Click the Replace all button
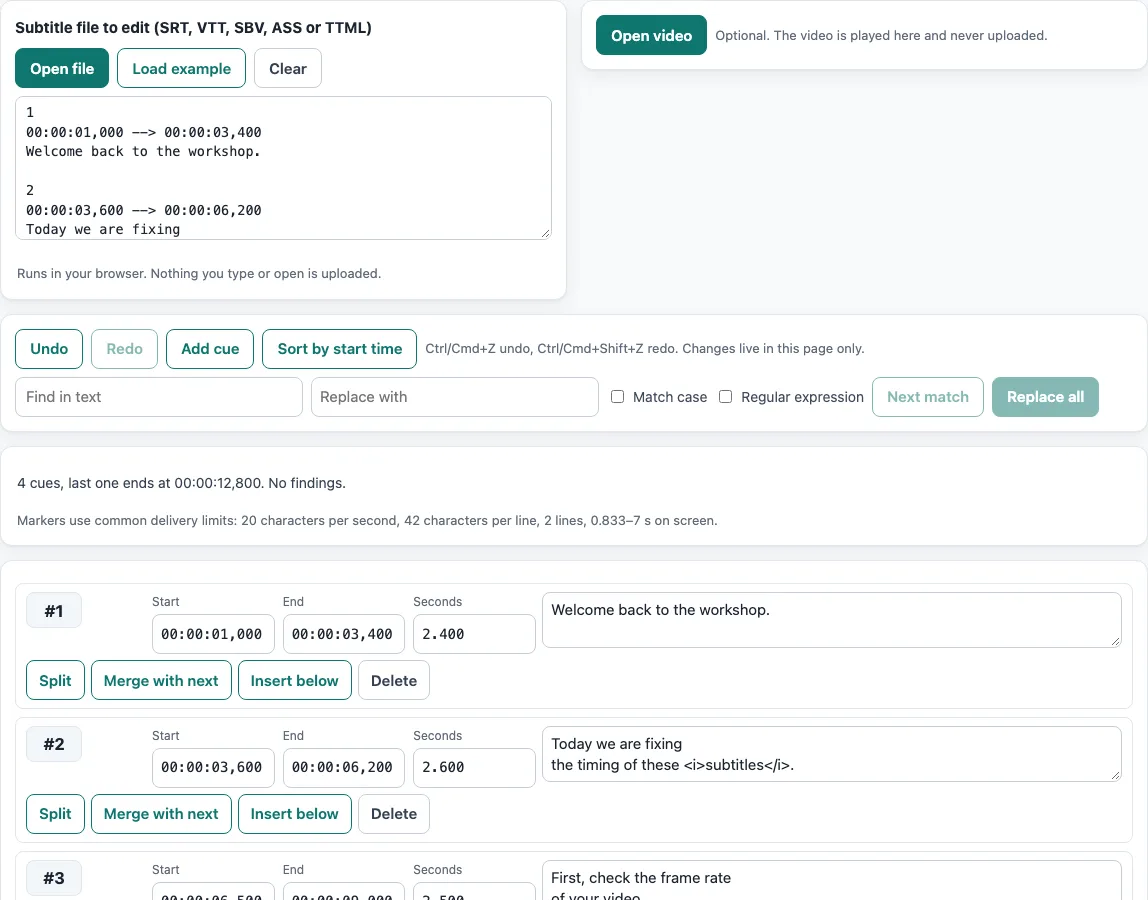This screenshot has width=1148, height=900. pyautogui.click(x=1045, y=397)
